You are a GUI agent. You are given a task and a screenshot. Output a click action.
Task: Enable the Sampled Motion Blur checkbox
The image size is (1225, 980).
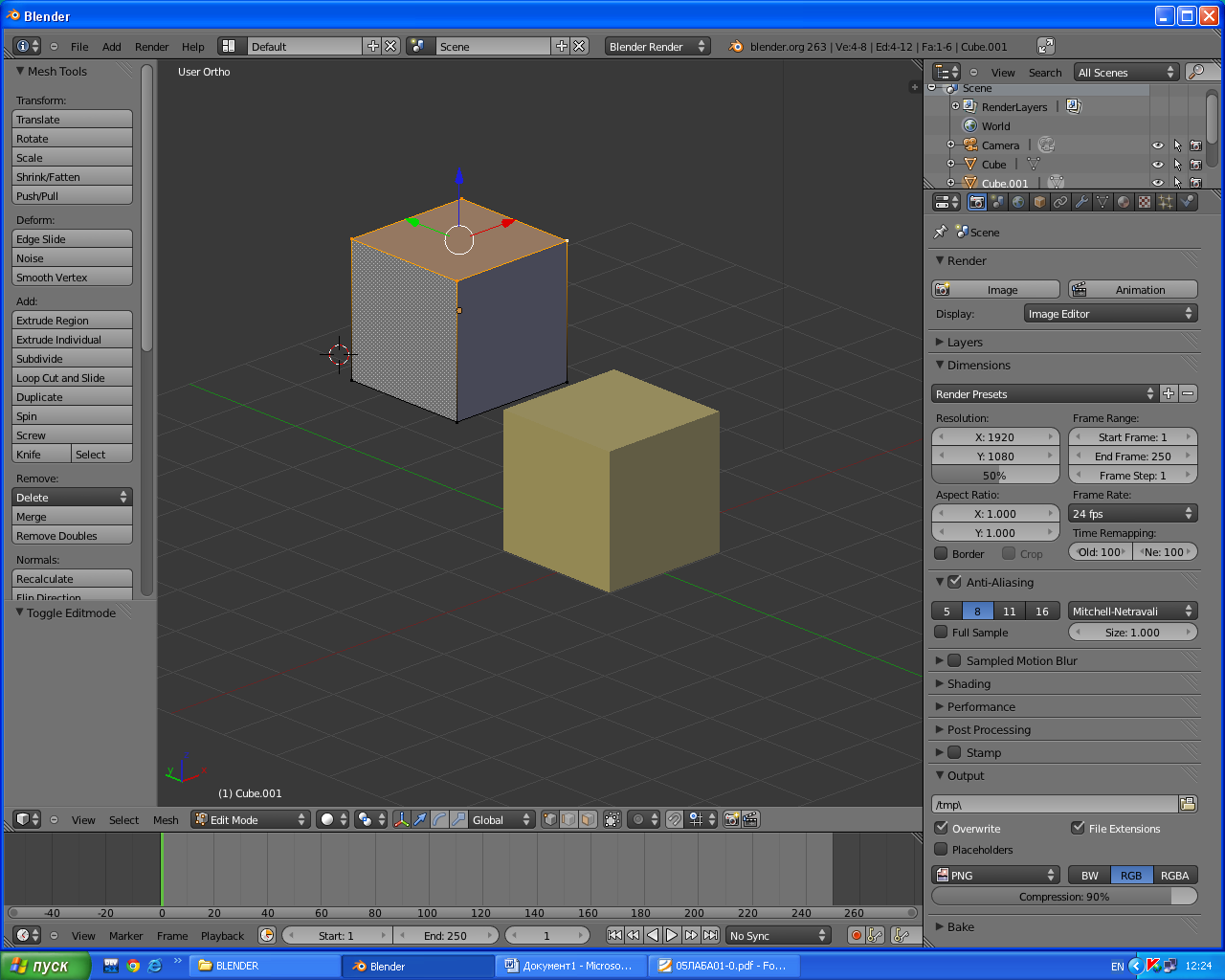[954, 660]
